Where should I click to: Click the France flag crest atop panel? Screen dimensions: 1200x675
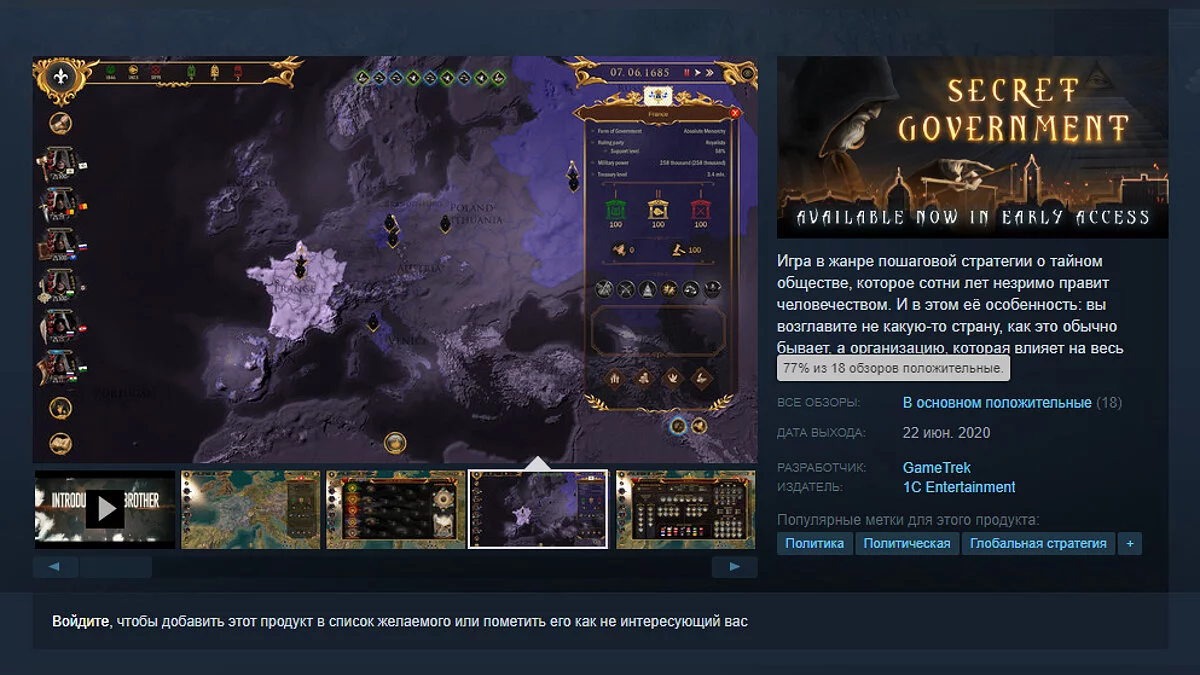(x=658, y=97)
